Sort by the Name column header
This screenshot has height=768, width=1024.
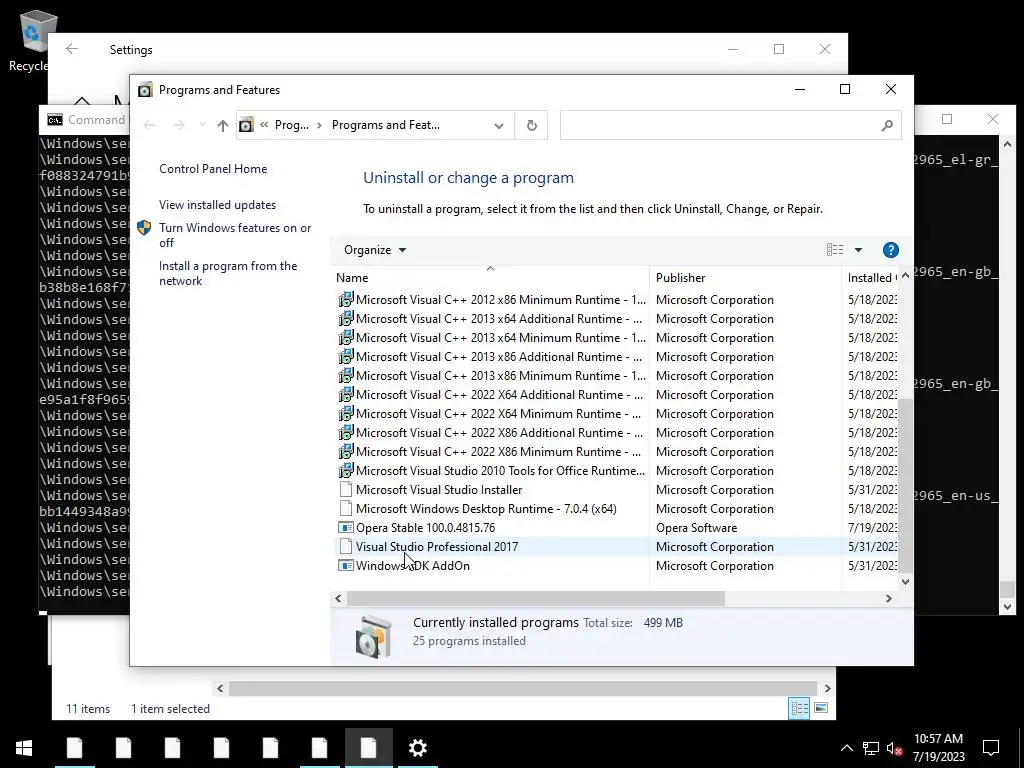pyautogui.click(x=490, y=278)
